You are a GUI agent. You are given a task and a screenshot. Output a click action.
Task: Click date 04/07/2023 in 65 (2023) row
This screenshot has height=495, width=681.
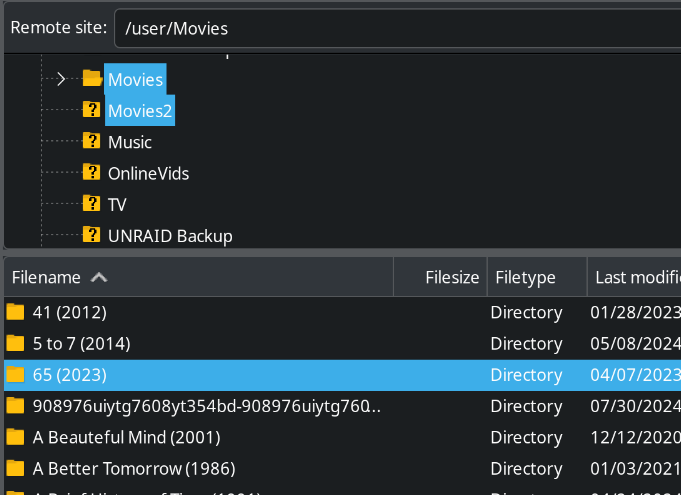tap(635, 375)
